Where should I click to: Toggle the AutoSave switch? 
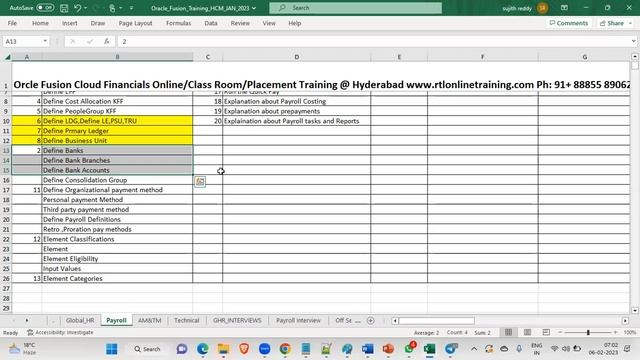[x=45, y=8]
